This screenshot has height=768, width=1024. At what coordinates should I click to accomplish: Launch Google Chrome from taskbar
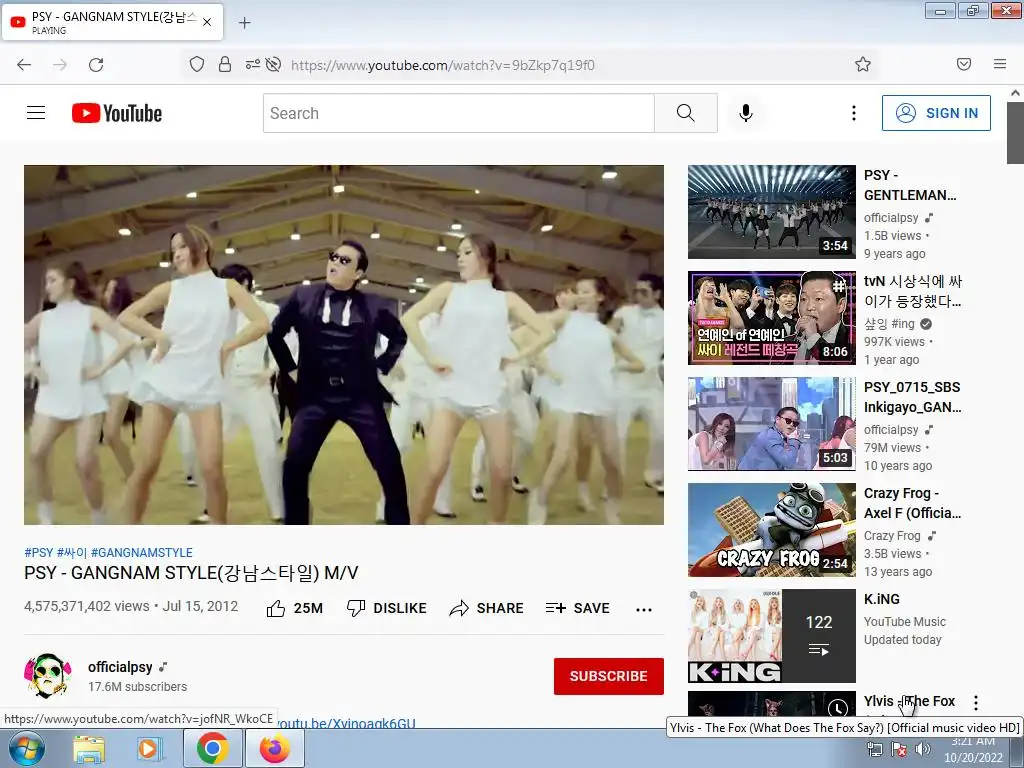pyautogui.click(x=212, y=748)
